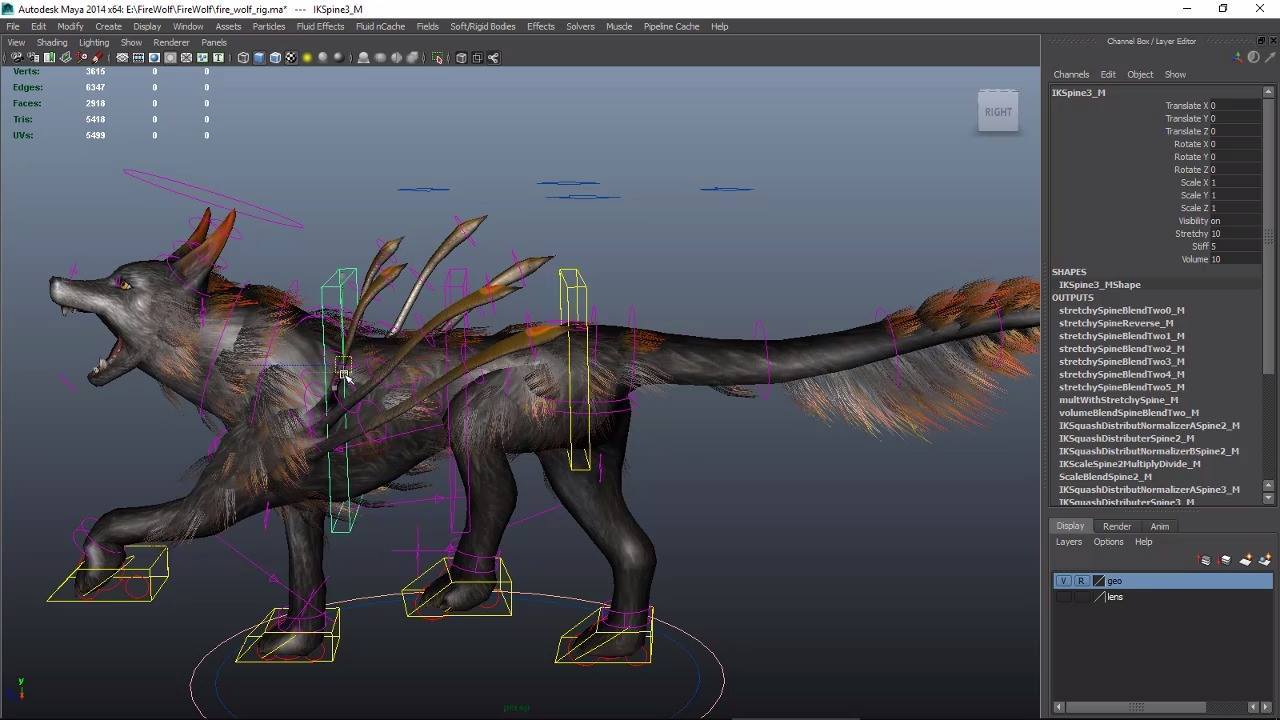The height and width of the screenshot is (720, 1280).
Task: Click the smooth shade all cube icon
Action: click(259, 58)
